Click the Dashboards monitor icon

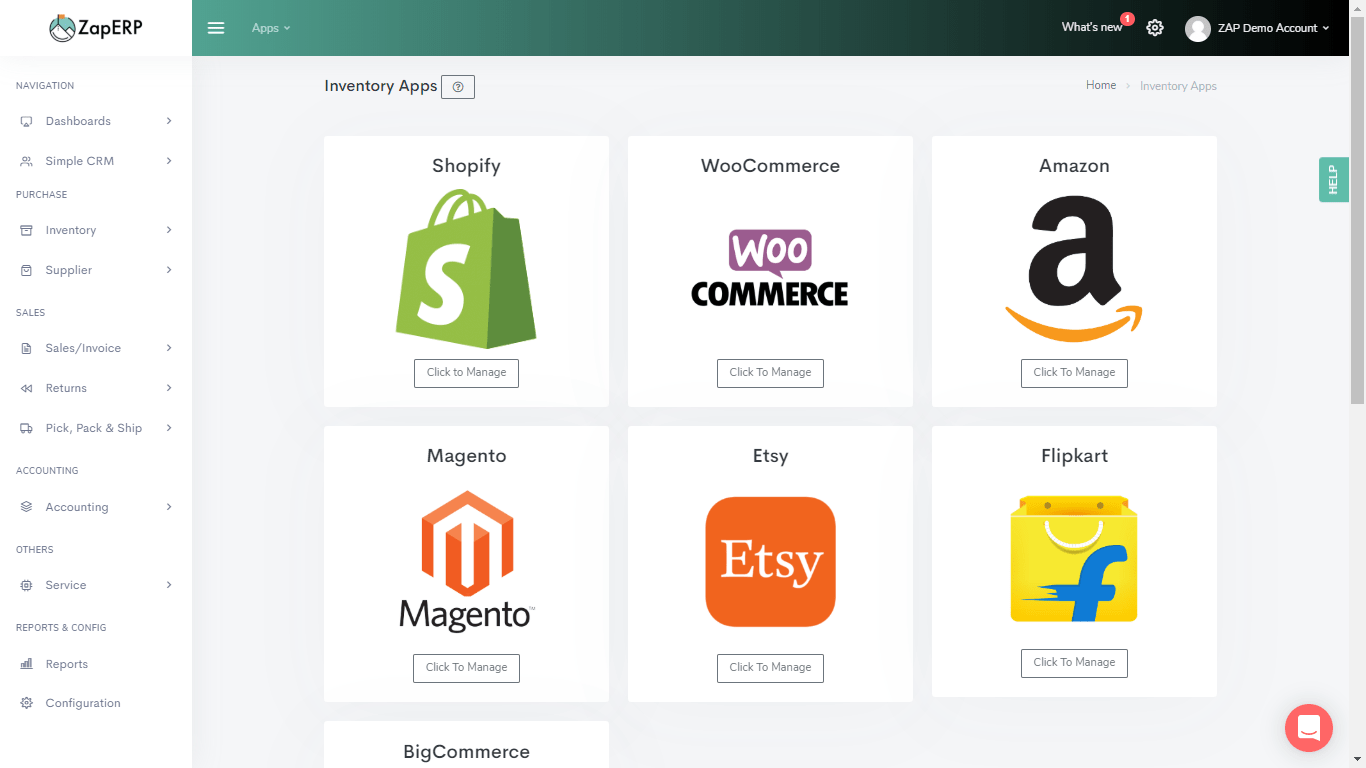pyautogui.click(x=27, y=121)
